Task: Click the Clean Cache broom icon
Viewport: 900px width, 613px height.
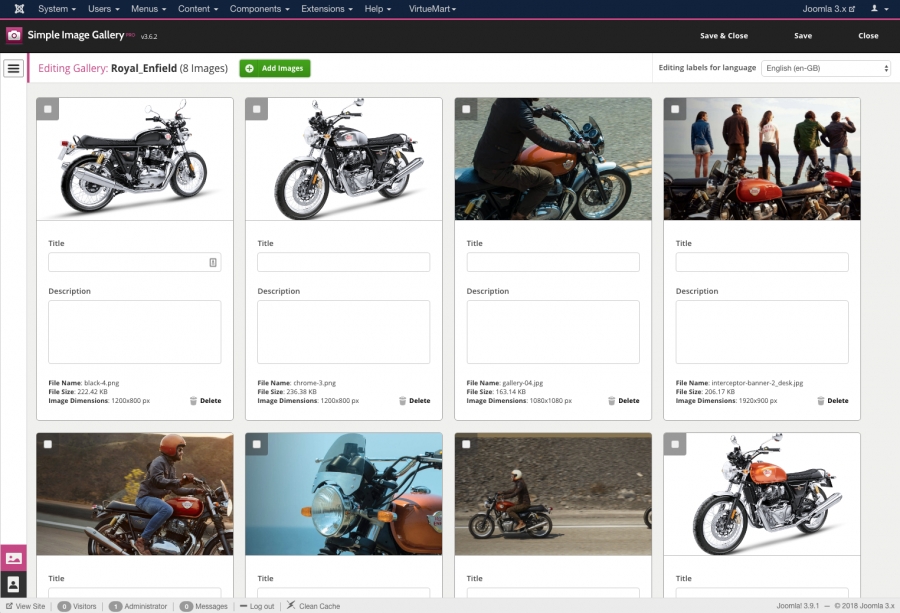Action: pos(291,605)
